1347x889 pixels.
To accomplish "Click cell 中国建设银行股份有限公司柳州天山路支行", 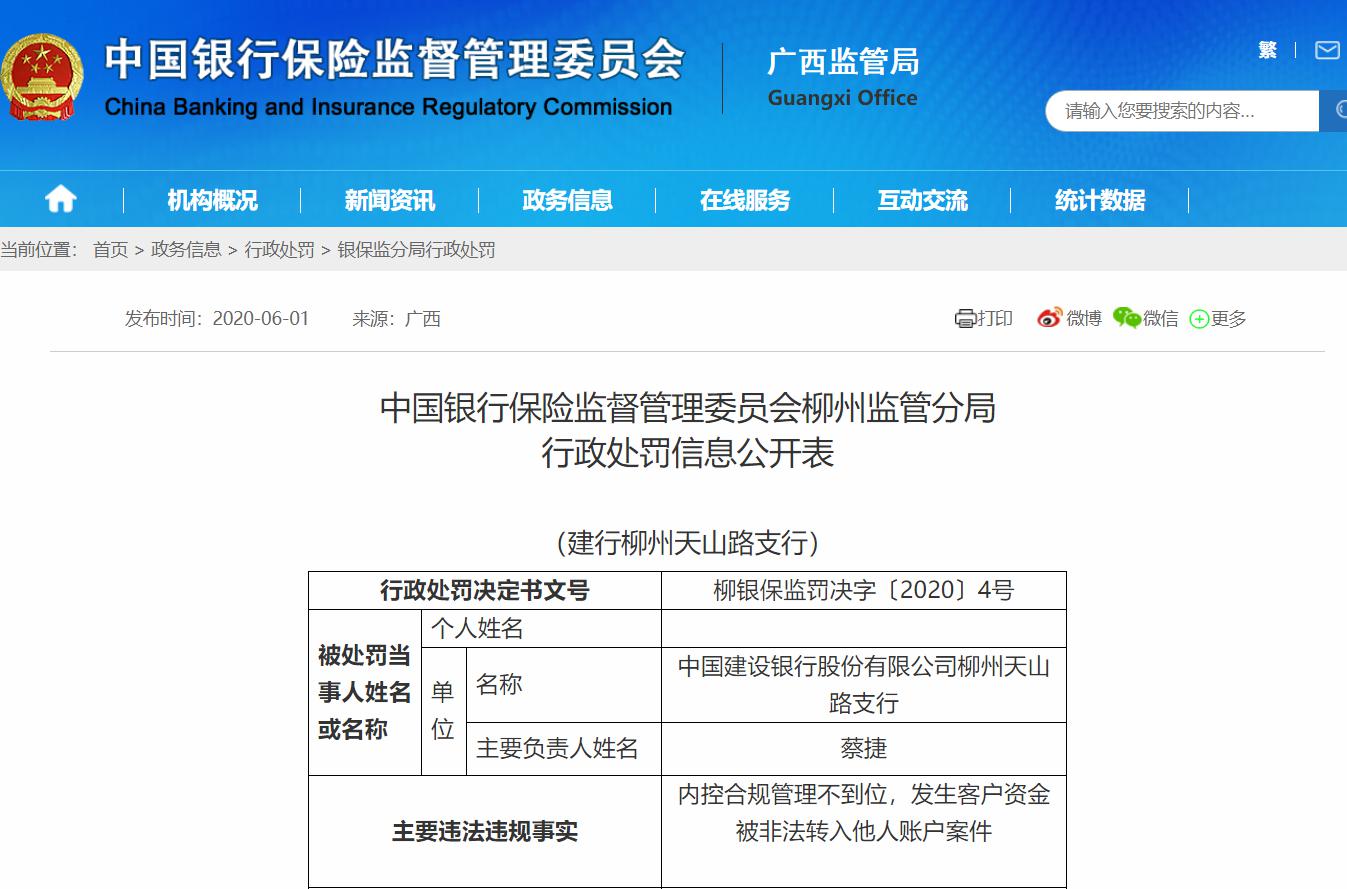I will 864,685.
